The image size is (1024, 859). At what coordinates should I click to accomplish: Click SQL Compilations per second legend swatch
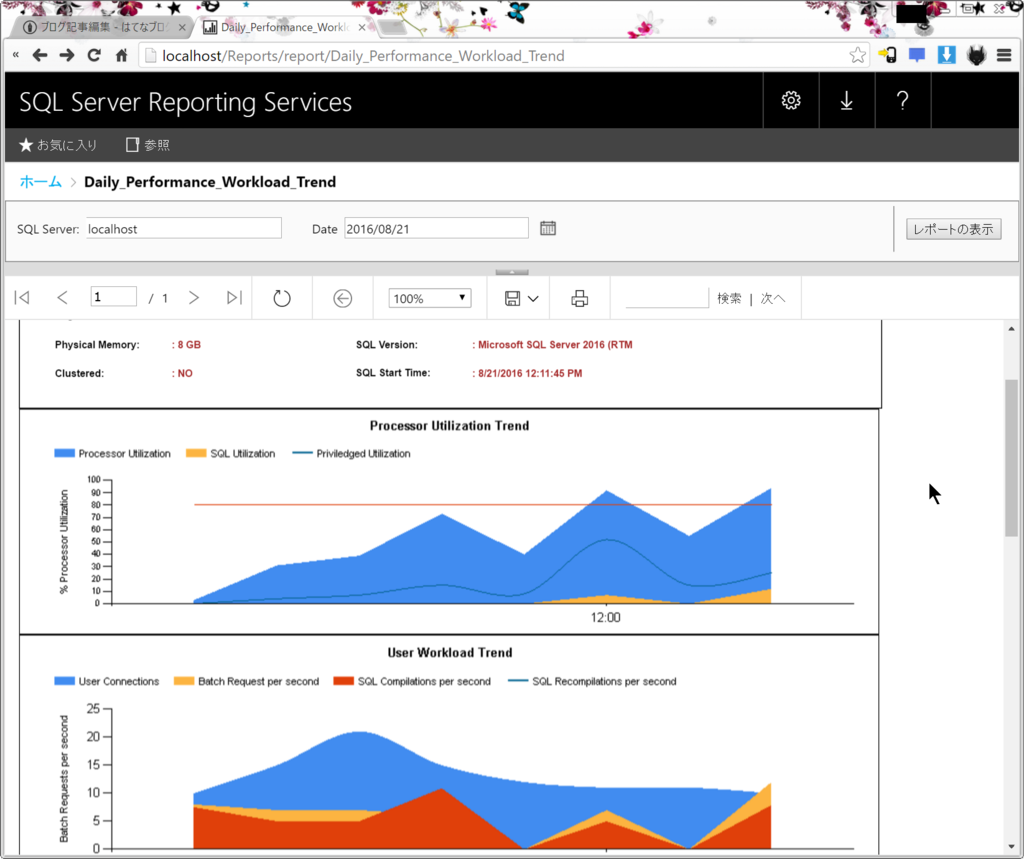[344, 681]
